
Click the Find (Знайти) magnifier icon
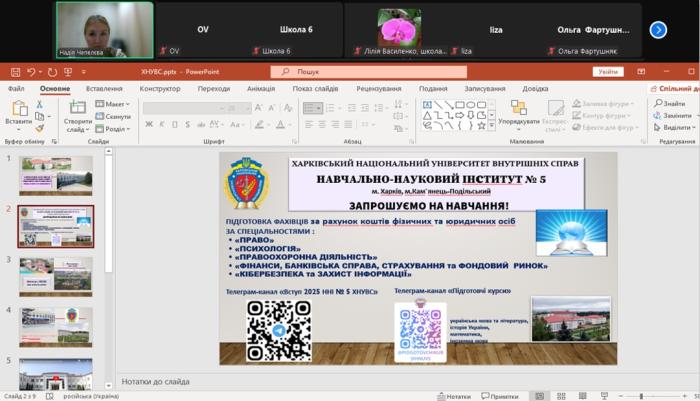656,103
